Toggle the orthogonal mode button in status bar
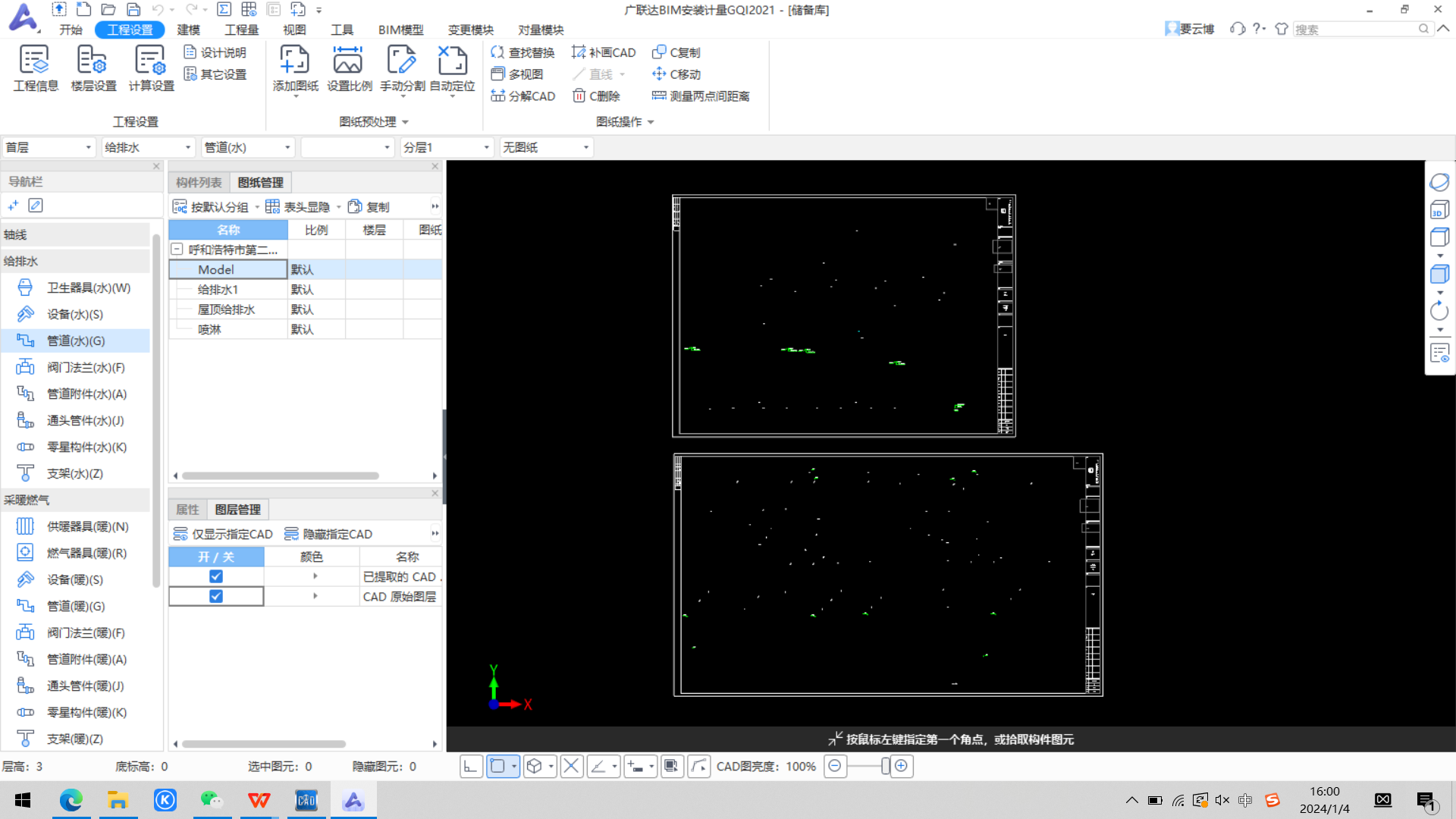This screenshot has height=819, width=1456. pyautogui.click(x=471, y=766)
